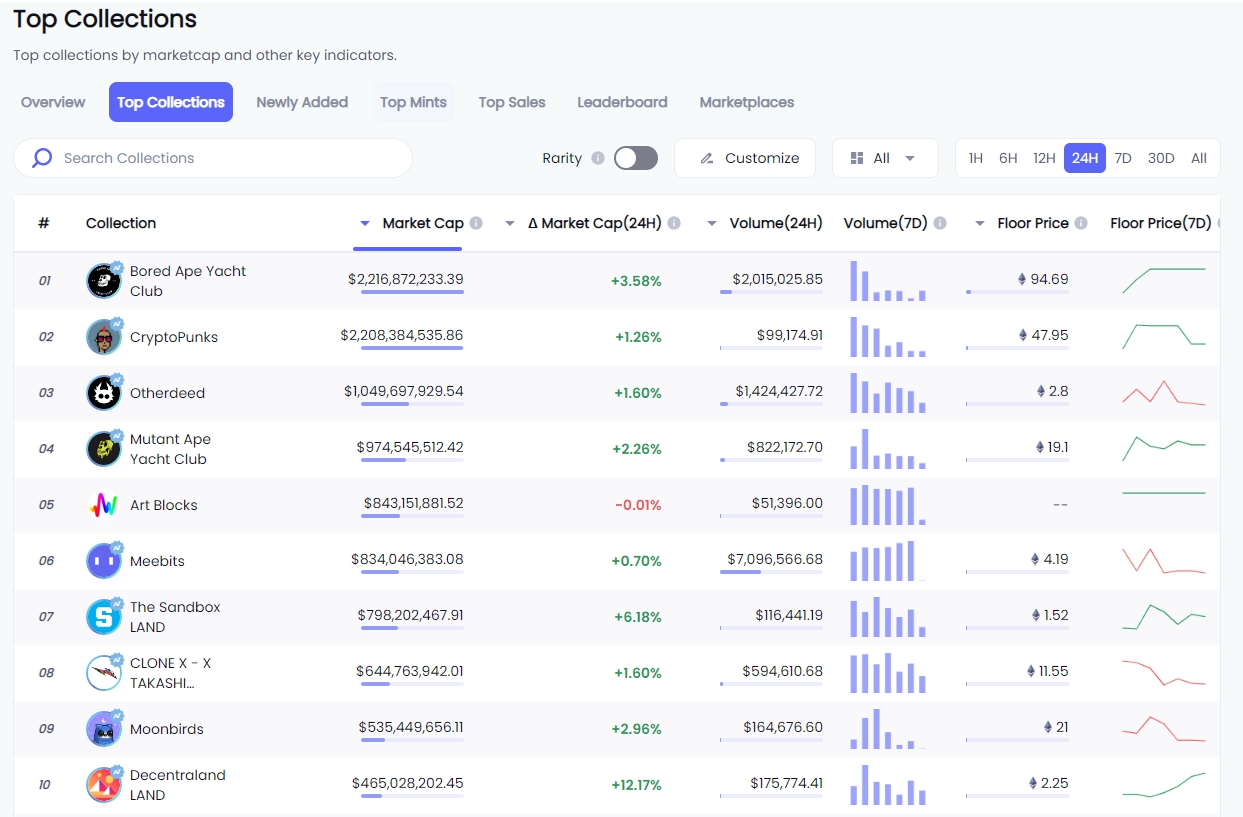Click the Otherdeed collection avatar
The image size is (1243, 817).
104,393
